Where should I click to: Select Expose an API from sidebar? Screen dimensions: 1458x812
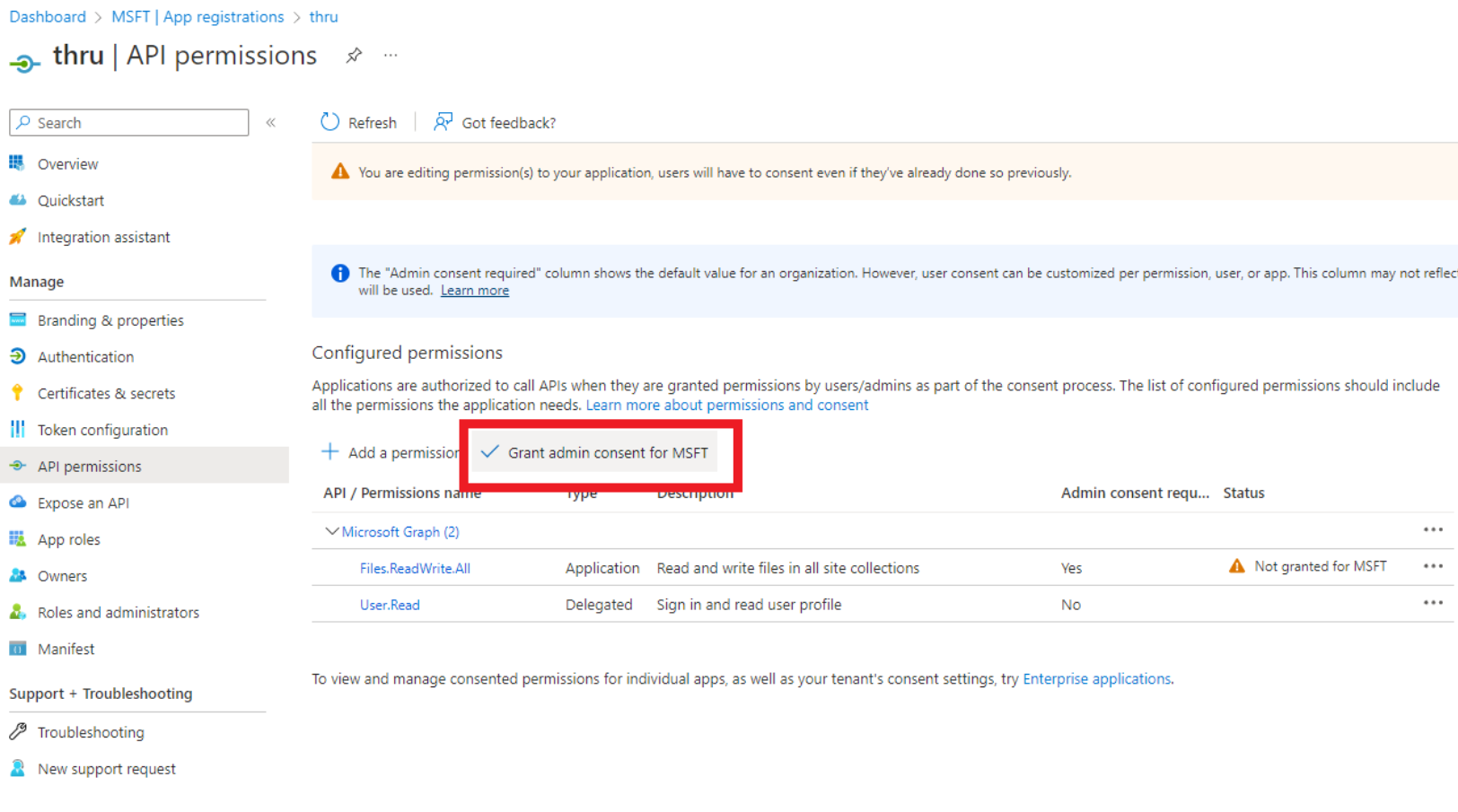pyautogui.click(x=83, y=502)
